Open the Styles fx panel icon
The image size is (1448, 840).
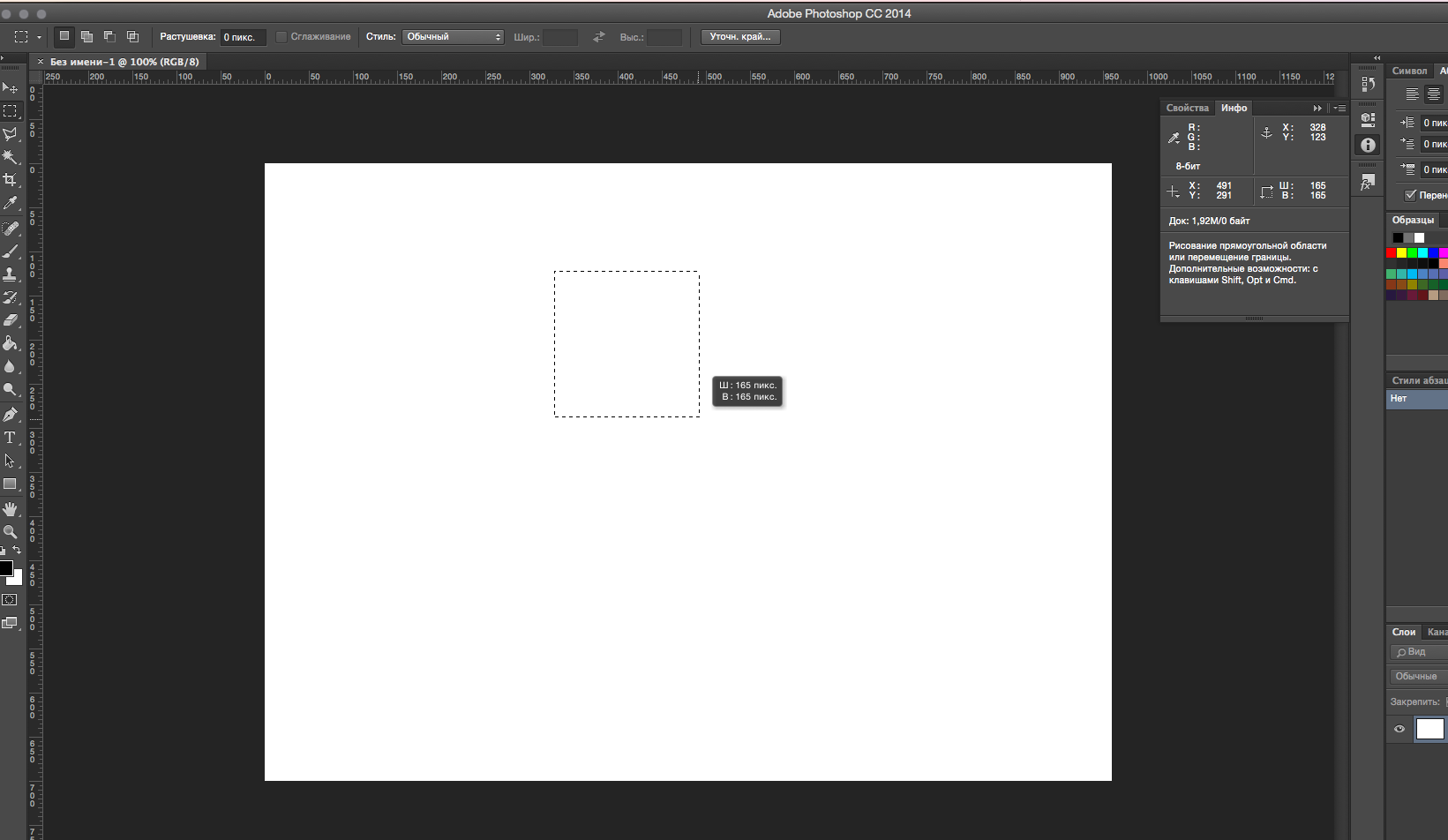pyautogui.click(x=1368, y=183)
